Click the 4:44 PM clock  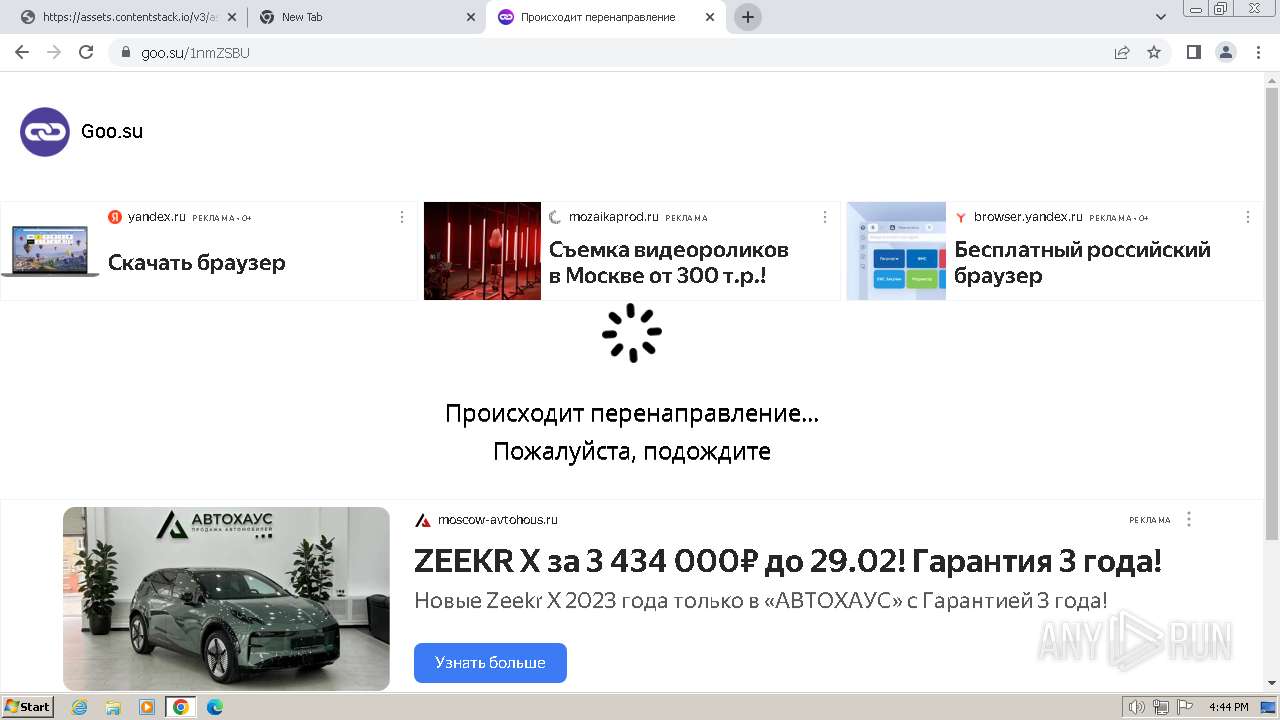[x=1228, y=707]
